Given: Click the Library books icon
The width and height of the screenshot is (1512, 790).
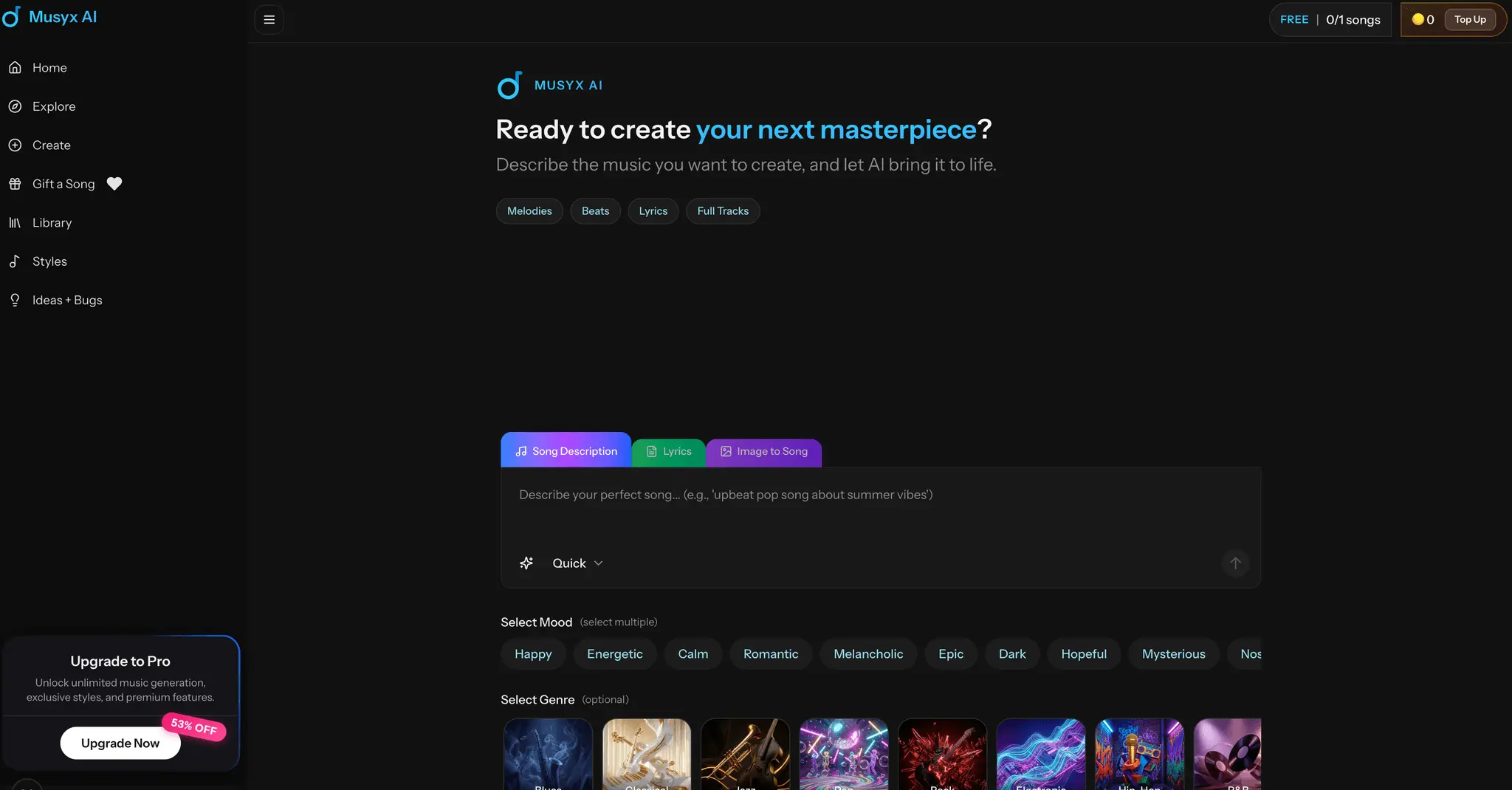Looking at the screenshot, I should coord(15,223).
